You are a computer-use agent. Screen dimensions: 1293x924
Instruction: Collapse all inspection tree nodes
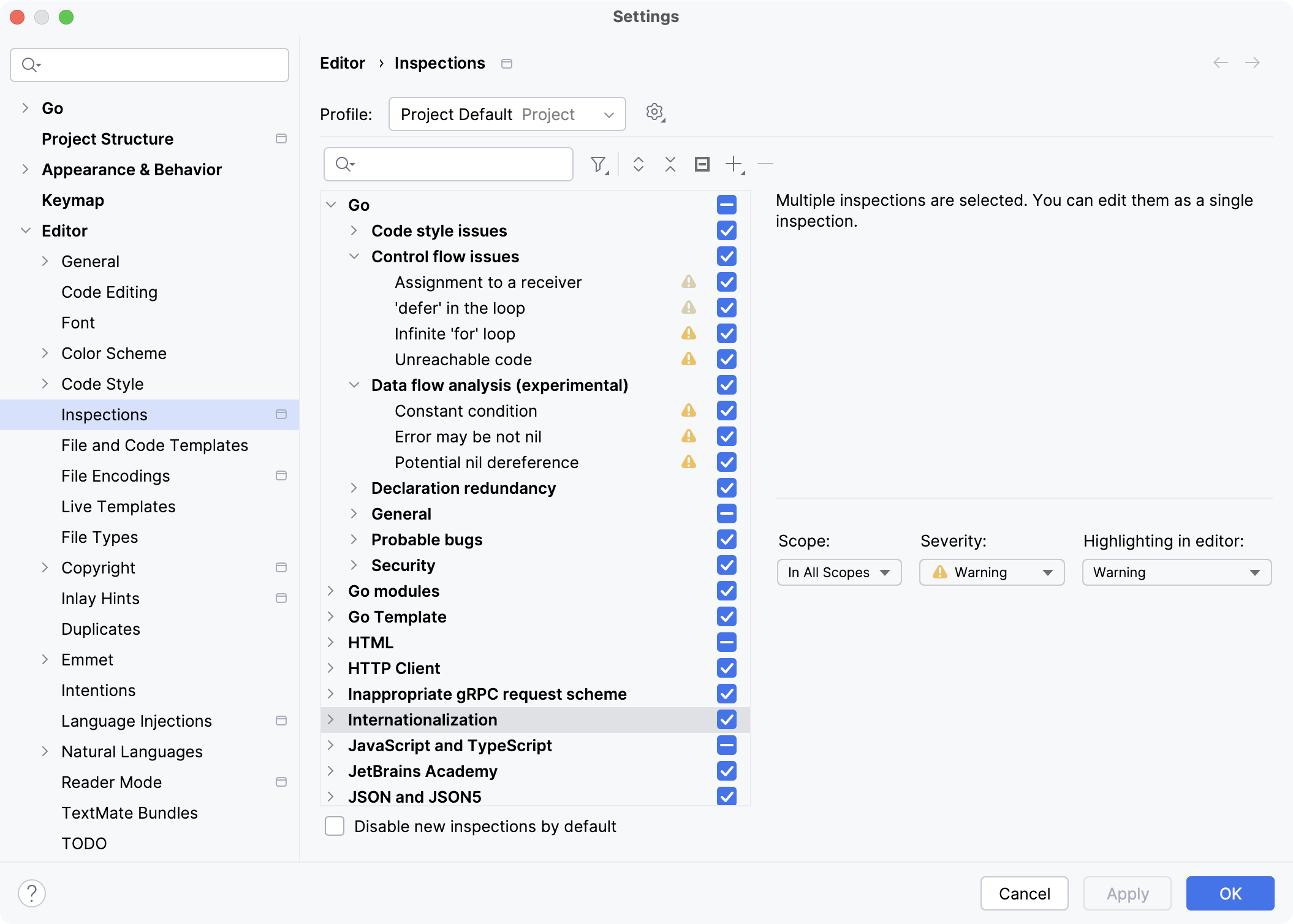(670, 164)
